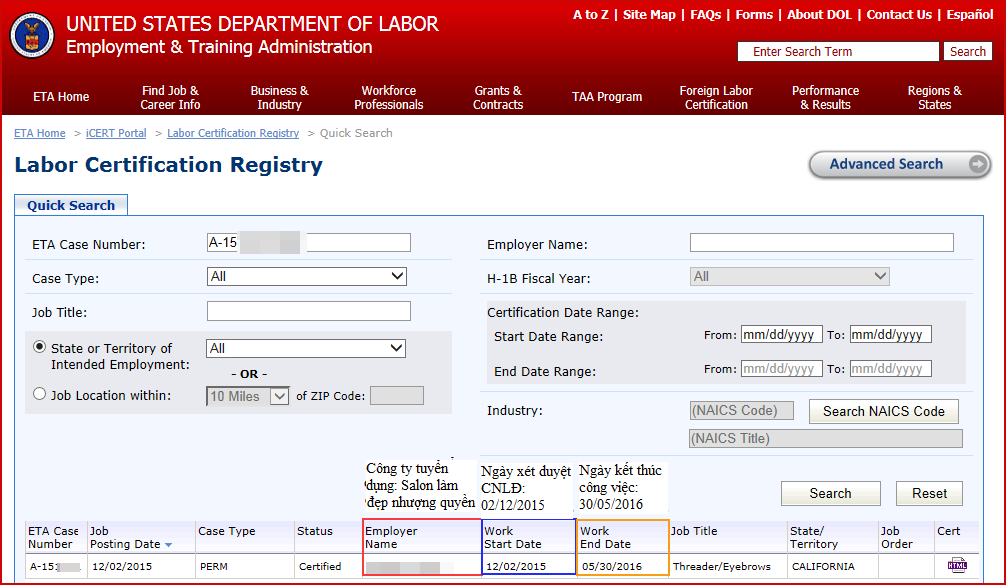Switch to the Quick Search tab
This screenshot has width=1006, height=585.
[x=71, y=205]
